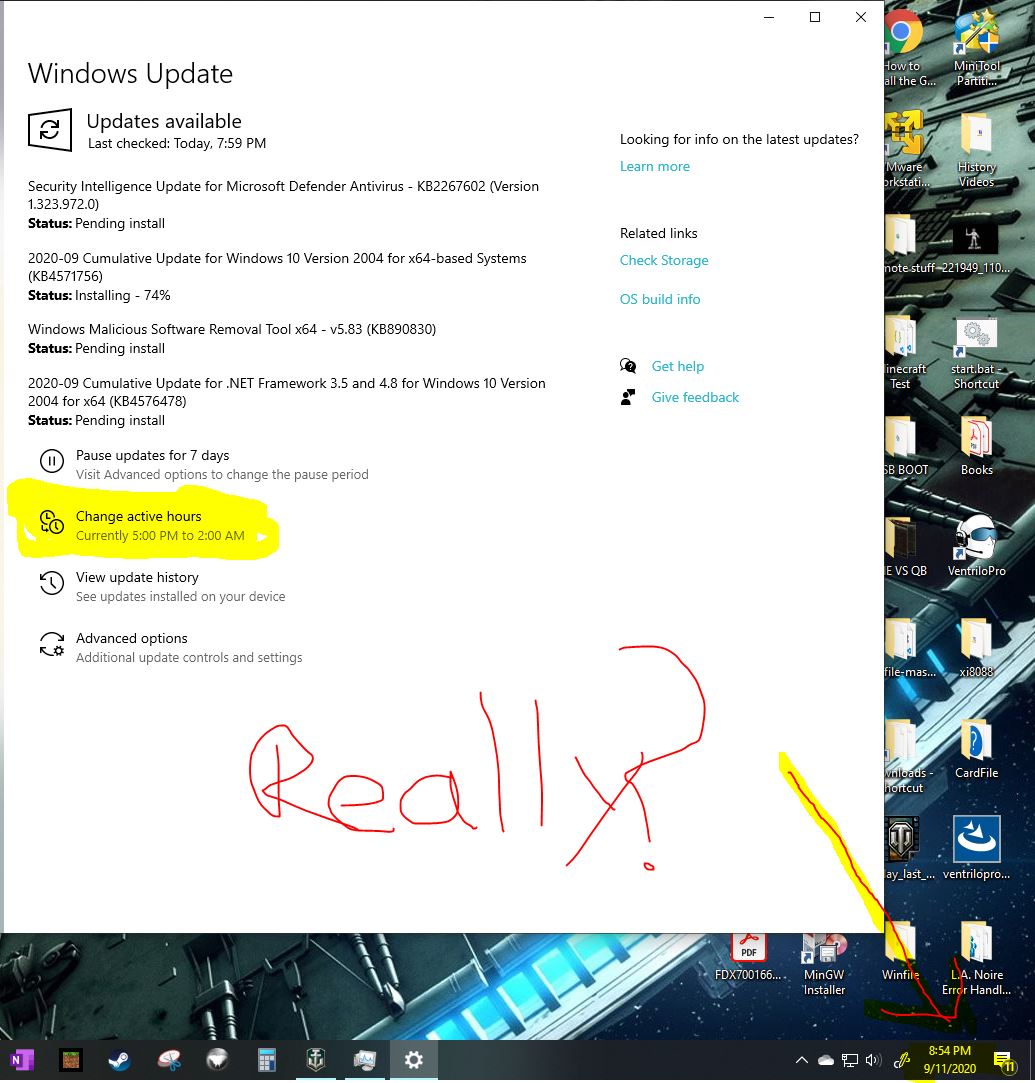The image size is (1035, 1083).
Task: Maximize the Windows Update settings window
Action: pyautogui.click(x=815, y=17)
